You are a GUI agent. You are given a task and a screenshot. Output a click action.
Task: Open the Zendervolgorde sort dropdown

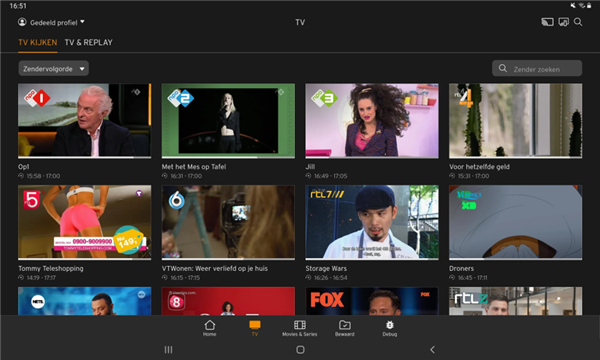coord(54,69)
